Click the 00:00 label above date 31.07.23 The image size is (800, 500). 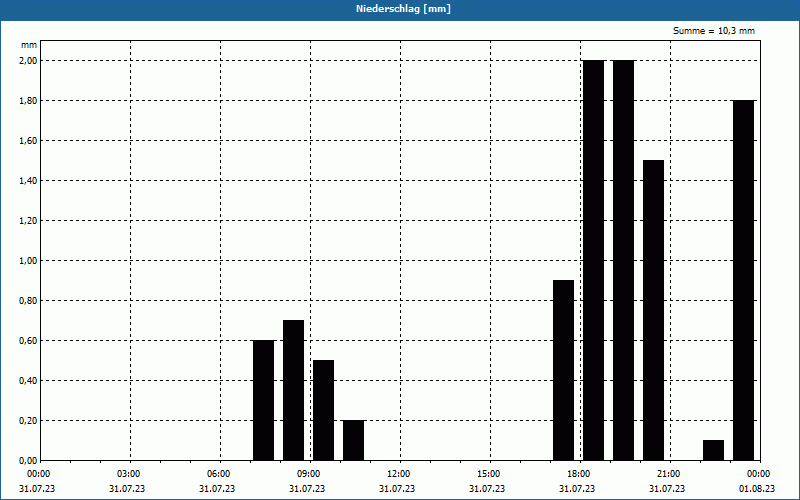40,474
